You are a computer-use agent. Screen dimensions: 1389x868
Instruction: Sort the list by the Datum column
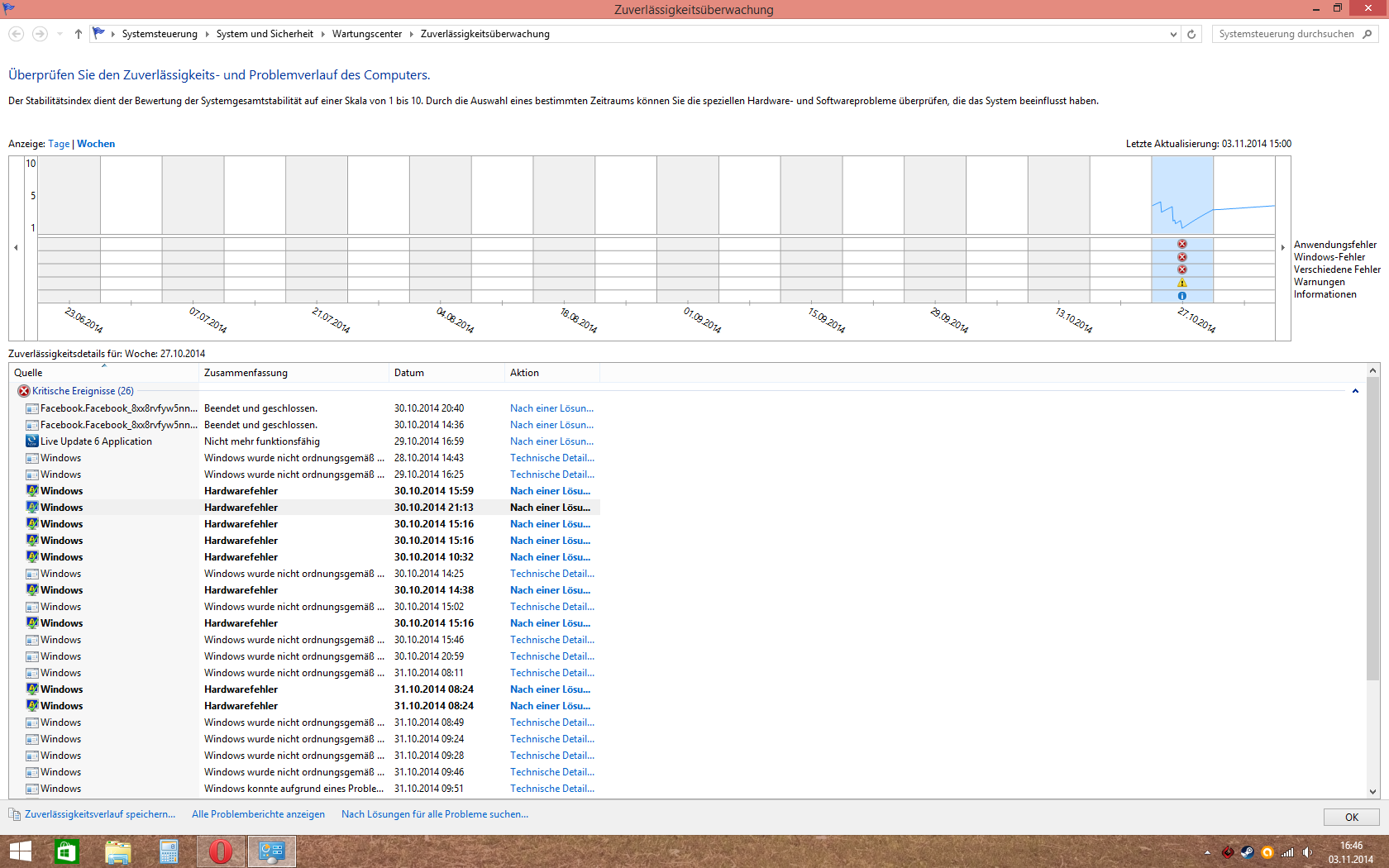446,373
